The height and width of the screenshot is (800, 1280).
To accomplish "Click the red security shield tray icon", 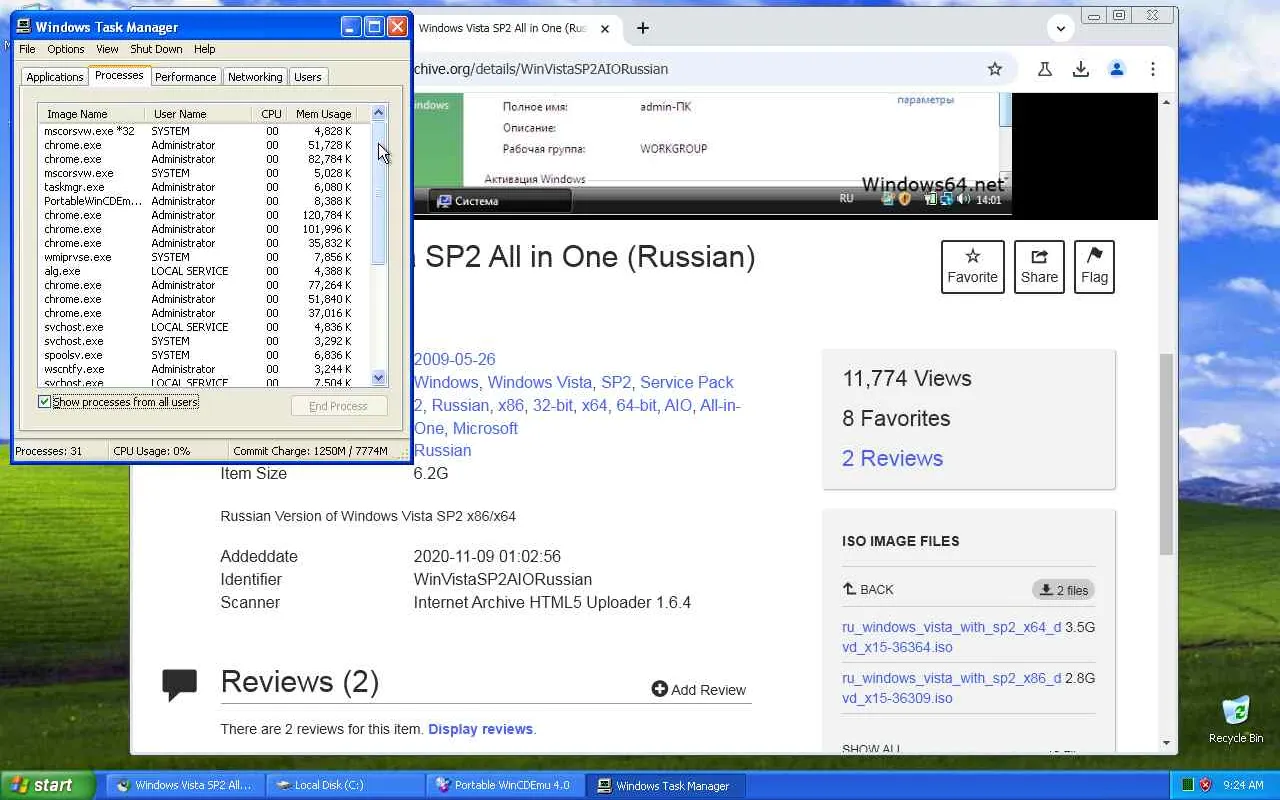I will point(1206,785).
